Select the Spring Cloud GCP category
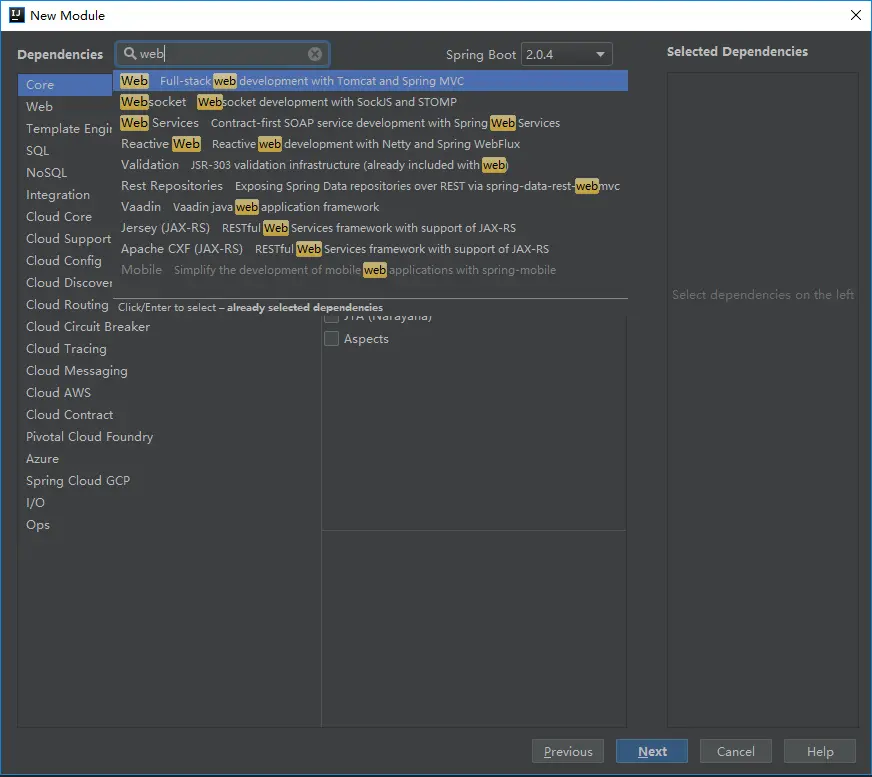The width and height of the screenshot is (872, 777). tap(169, 481)
